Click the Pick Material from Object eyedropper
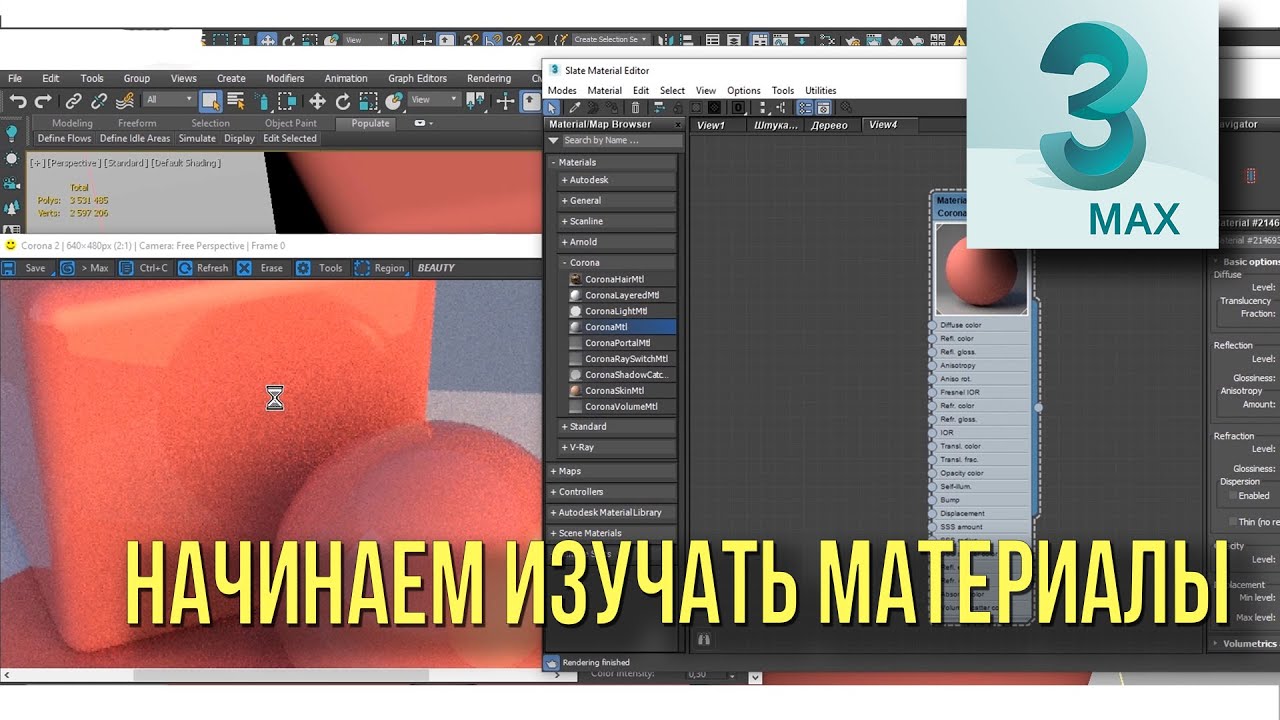1280x720 pixels. [575, 107]
